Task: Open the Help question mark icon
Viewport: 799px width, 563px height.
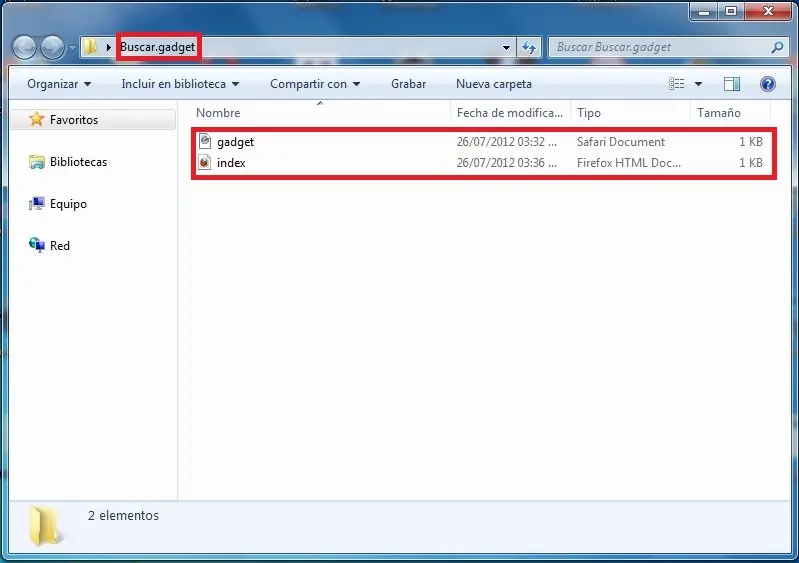Action: (767, 84)
